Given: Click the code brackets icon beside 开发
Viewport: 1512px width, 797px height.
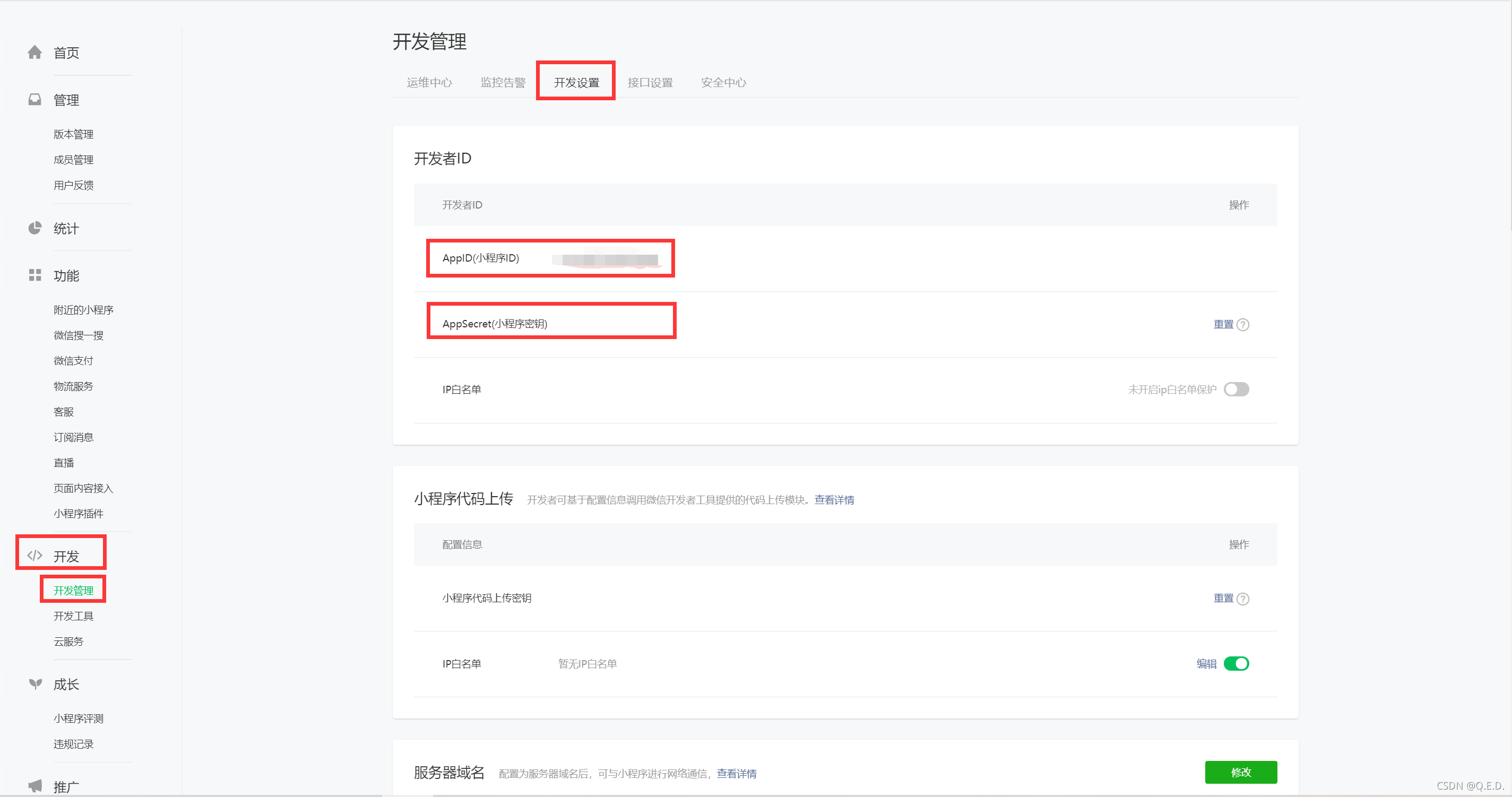Looking at the screenshot, I should click(34, 555).
